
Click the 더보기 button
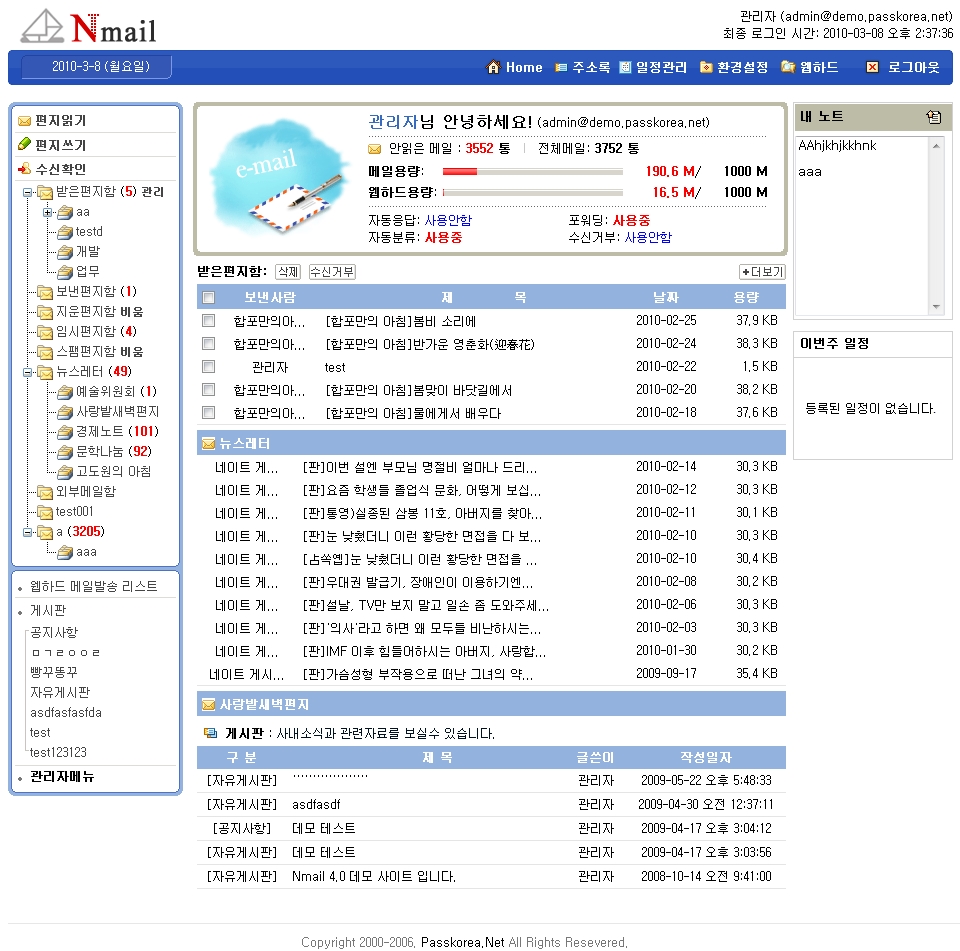(x=762, y=272)
